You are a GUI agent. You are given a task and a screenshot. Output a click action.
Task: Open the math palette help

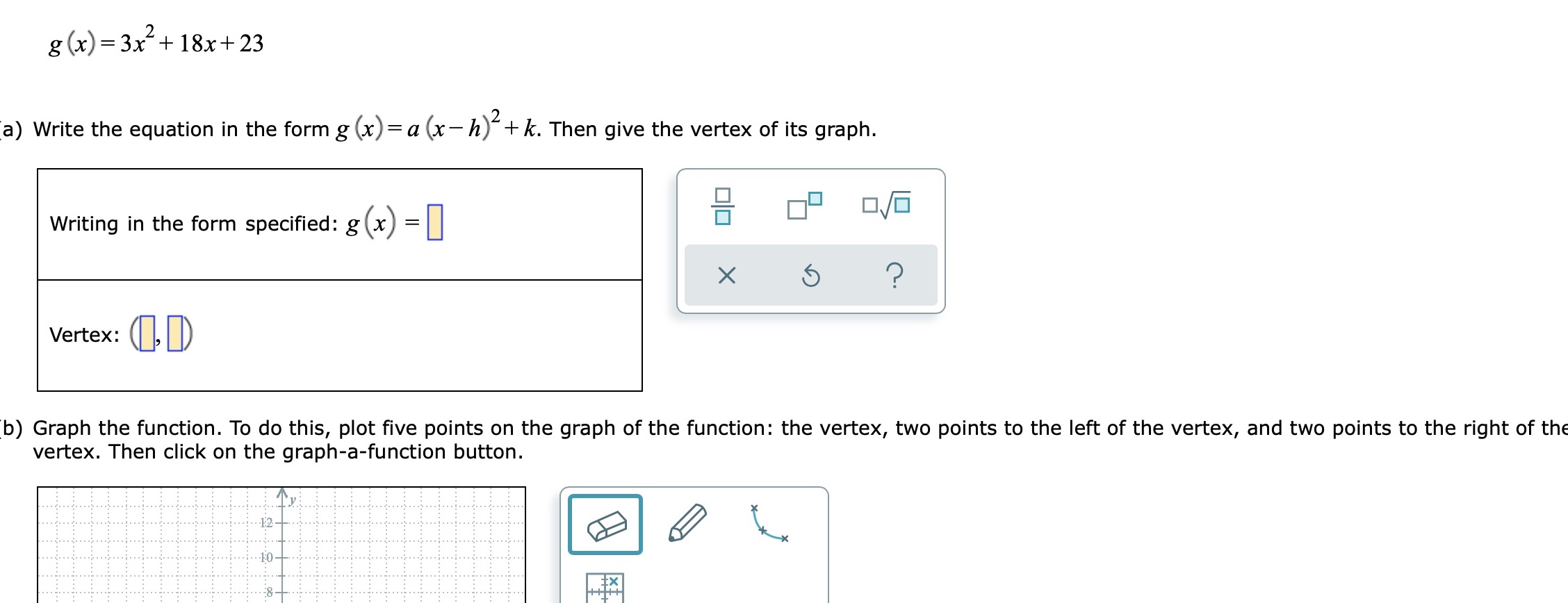pos(895,276)
